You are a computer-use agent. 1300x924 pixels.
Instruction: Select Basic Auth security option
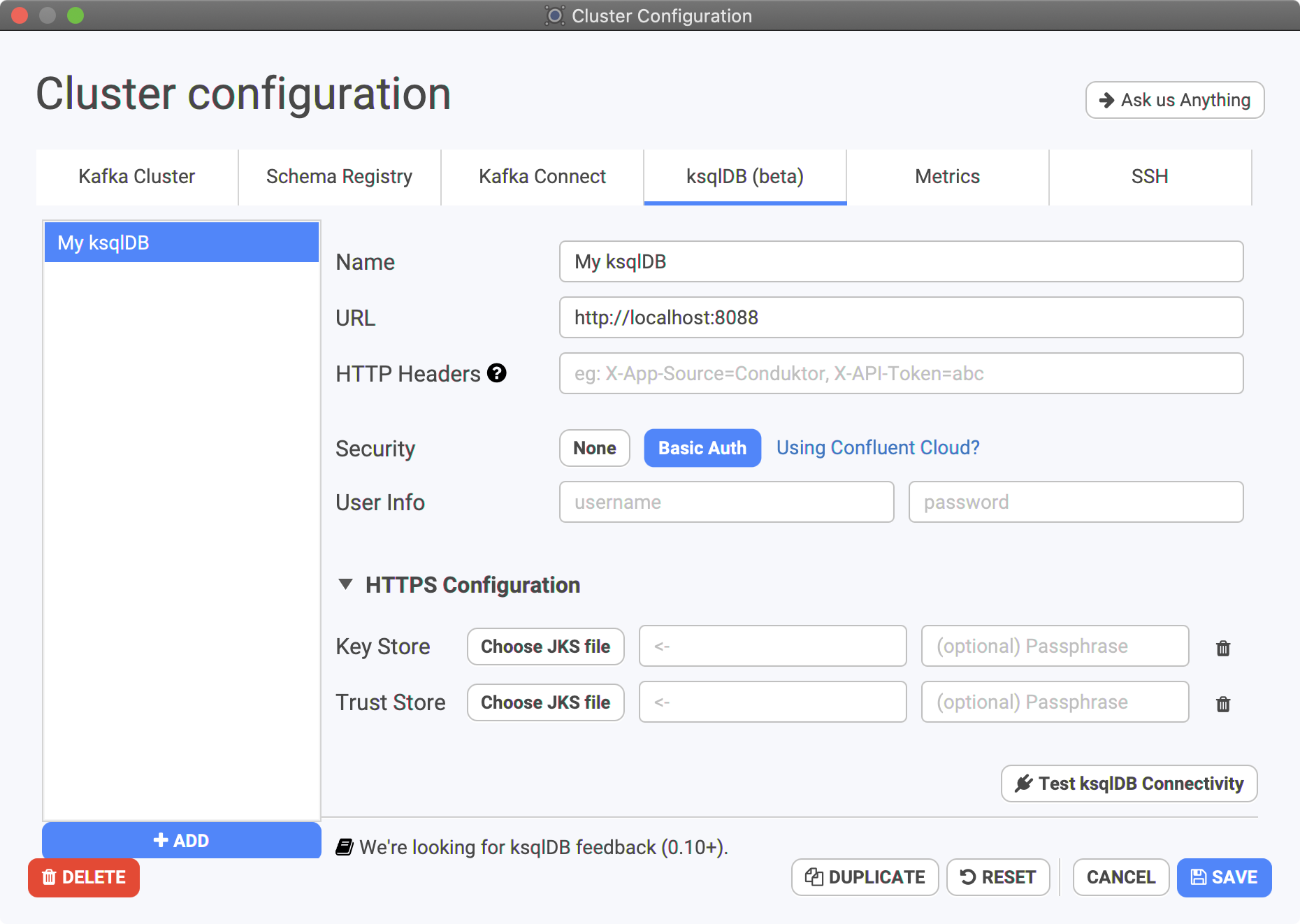(x=702, y=448)
